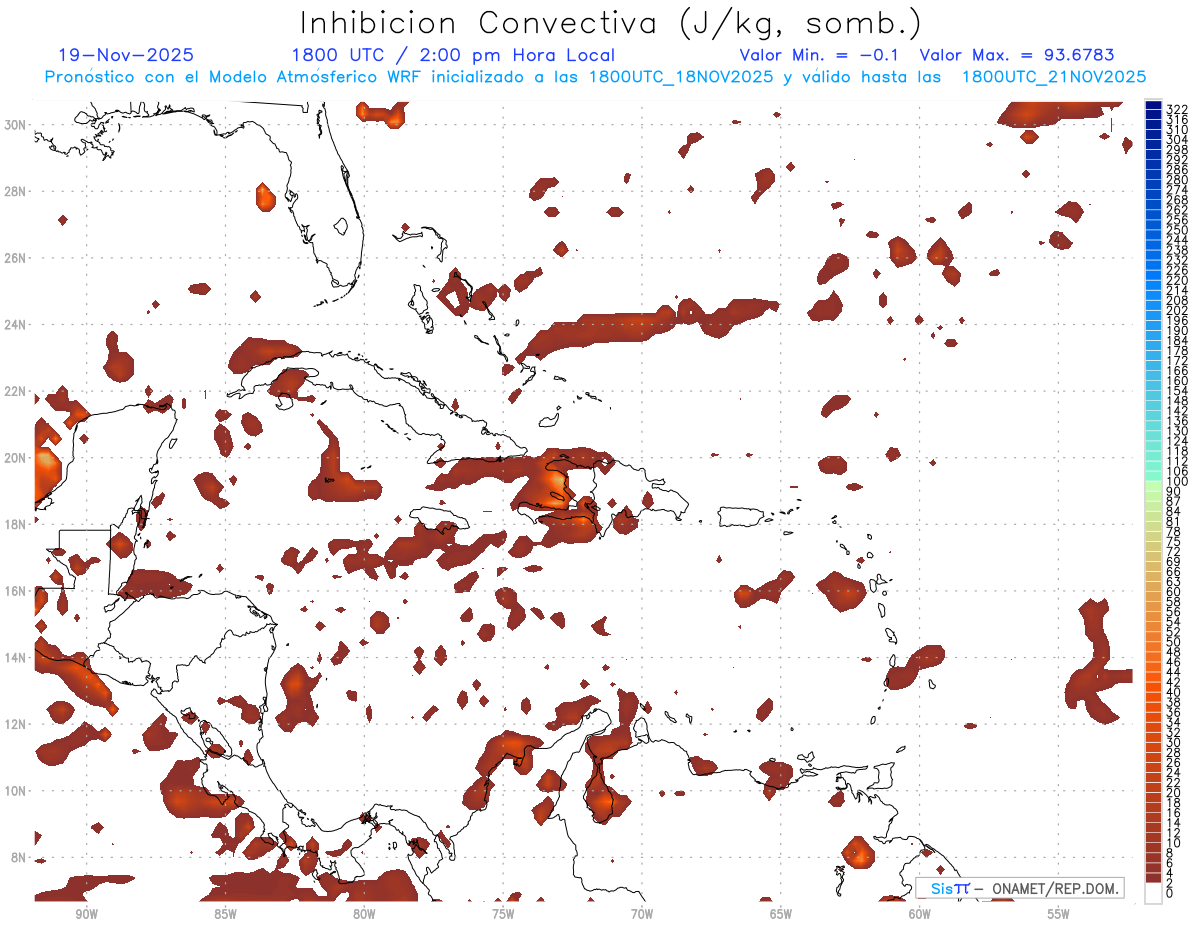Click the '322' value atop the color scale
This screenshot has width=1200, height=927.
pos(1177,109)
